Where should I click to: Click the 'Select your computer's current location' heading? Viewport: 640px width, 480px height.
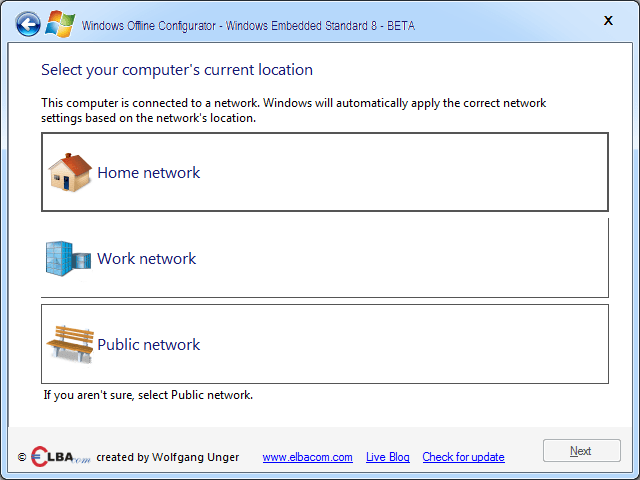(x=177, y=70)
